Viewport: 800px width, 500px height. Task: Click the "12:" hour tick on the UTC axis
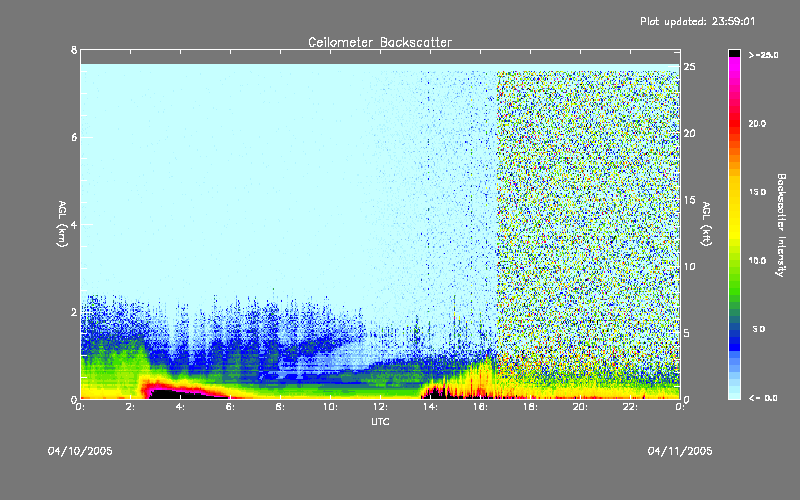(381, 407)
